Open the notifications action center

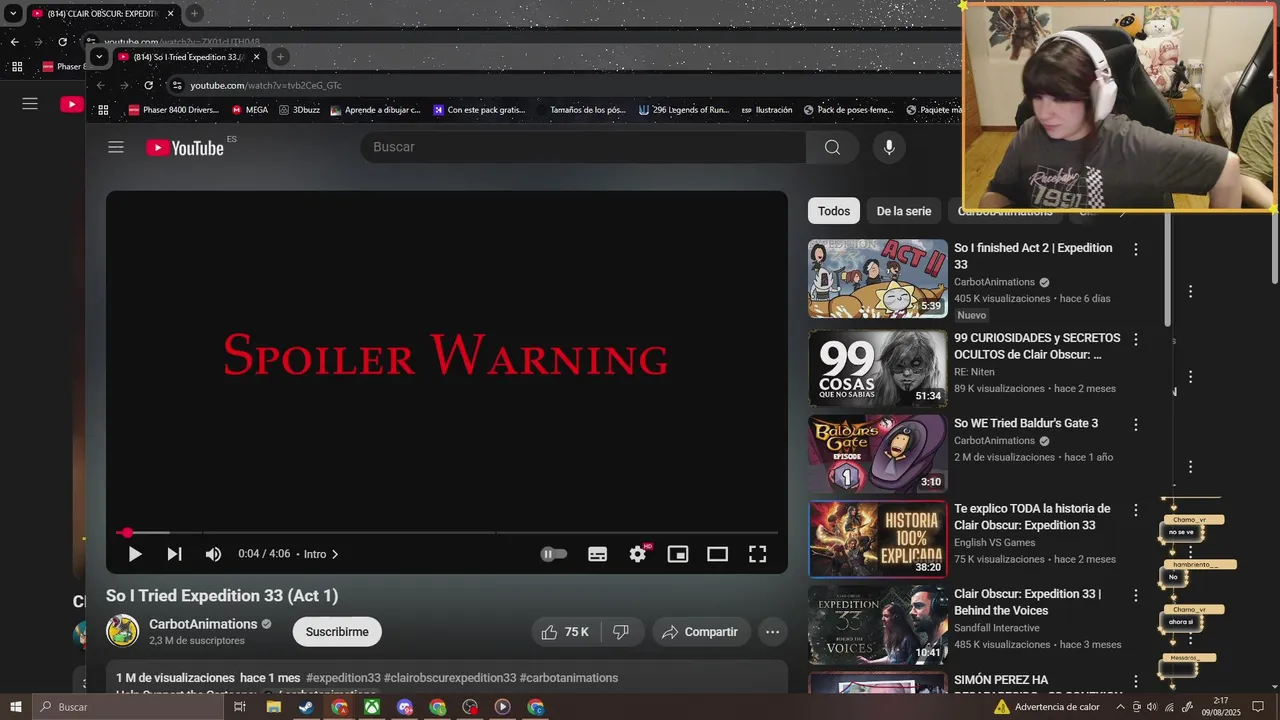coord(1258,707)
